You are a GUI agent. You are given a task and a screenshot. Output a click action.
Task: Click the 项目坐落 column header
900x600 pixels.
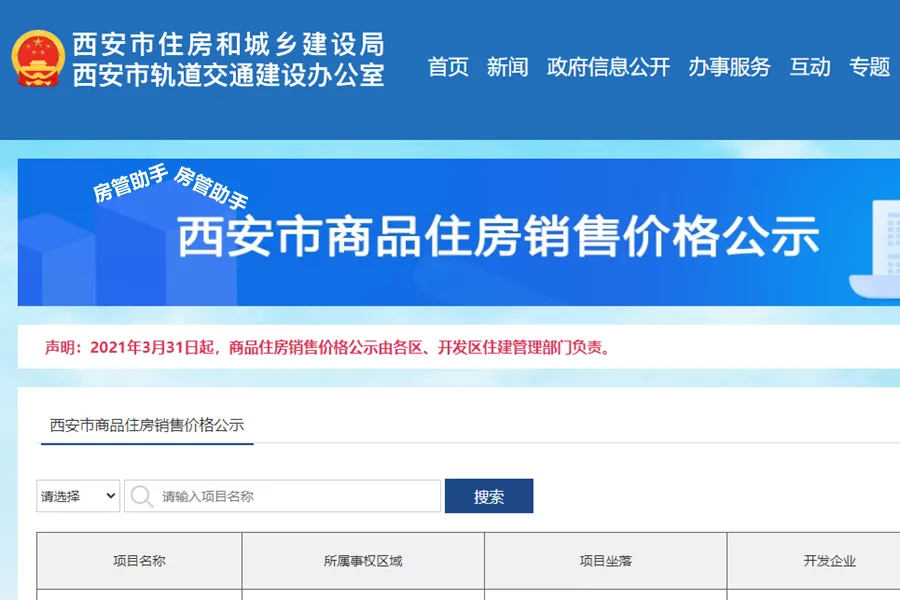click(603, 561)
